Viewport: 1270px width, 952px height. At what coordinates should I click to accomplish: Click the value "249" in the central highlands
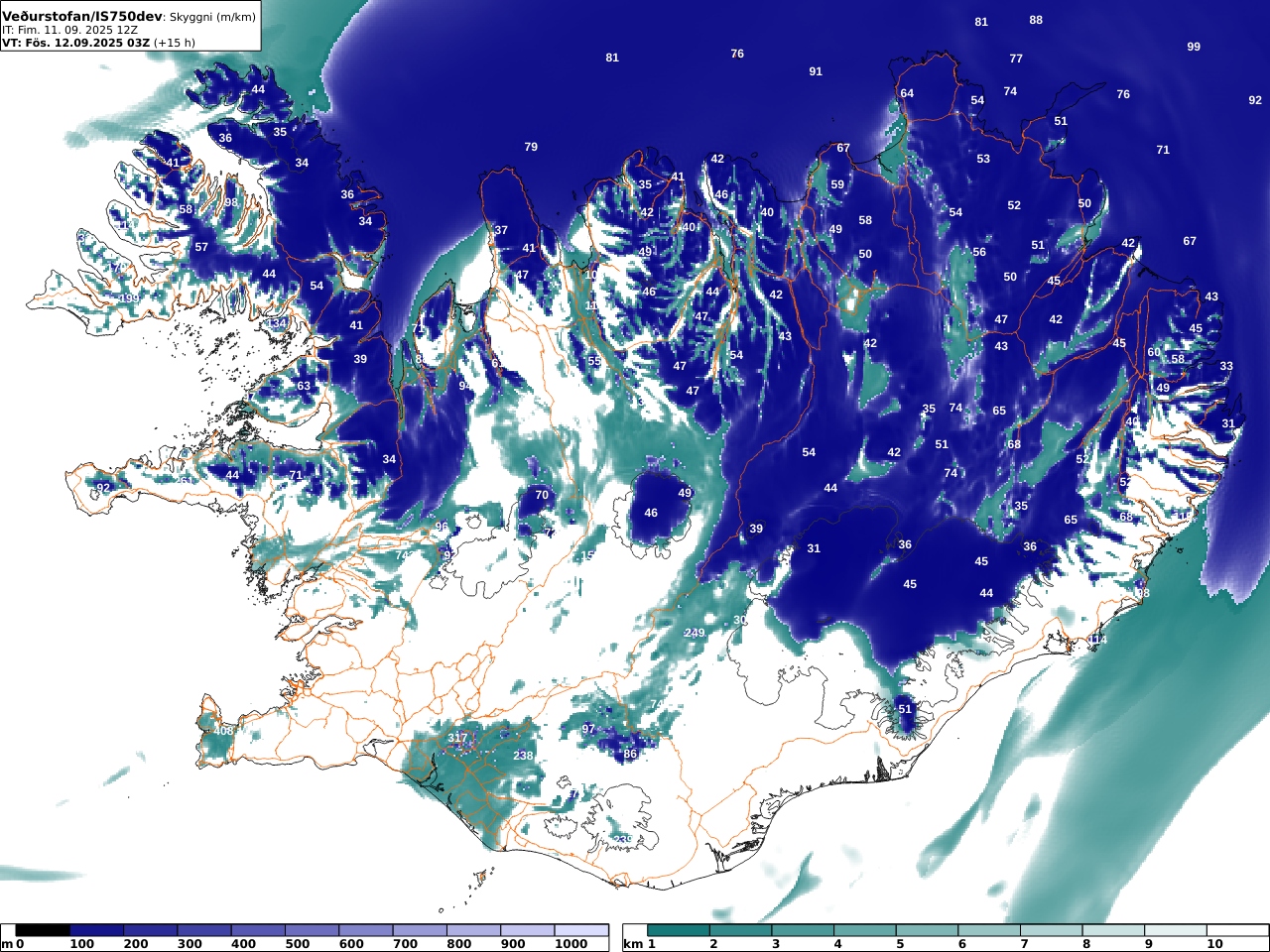pyautogui.click(x=695, y=633)
